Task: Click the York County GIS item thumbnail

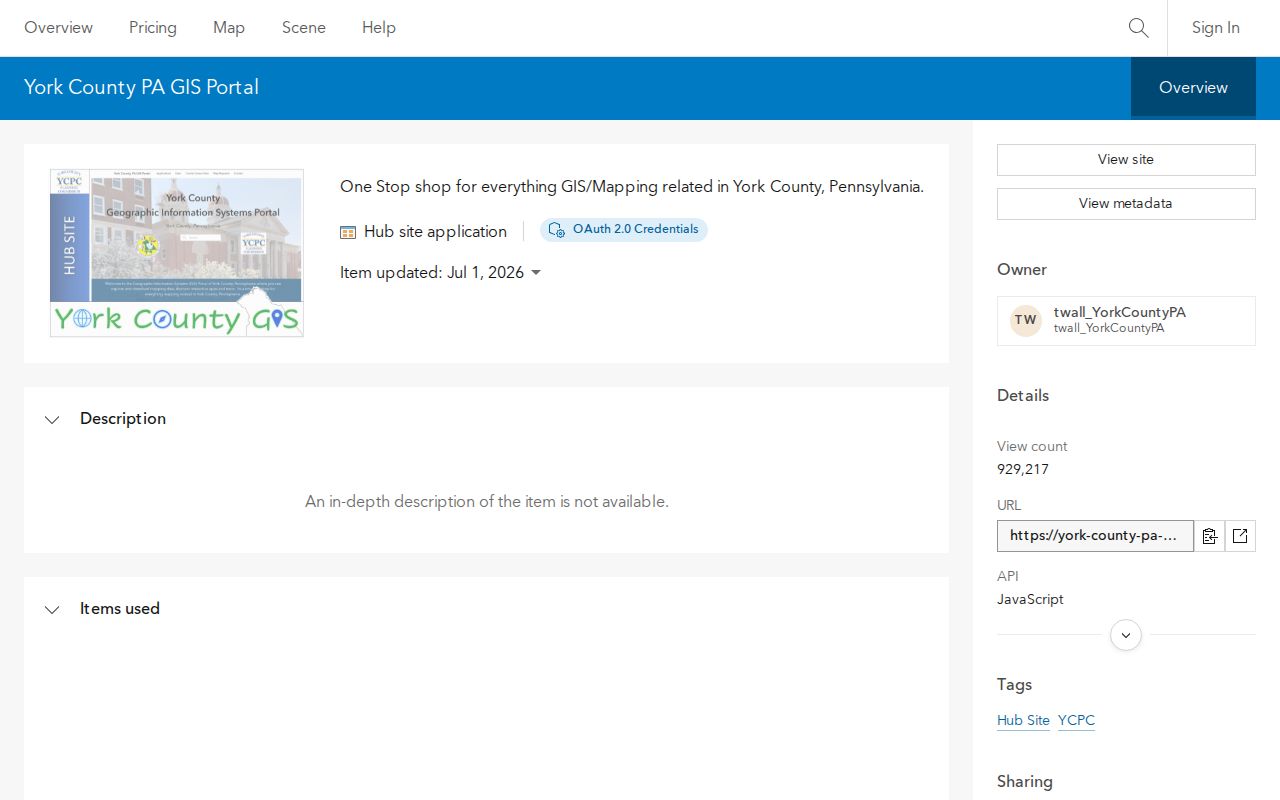Action: pos(177,253)
